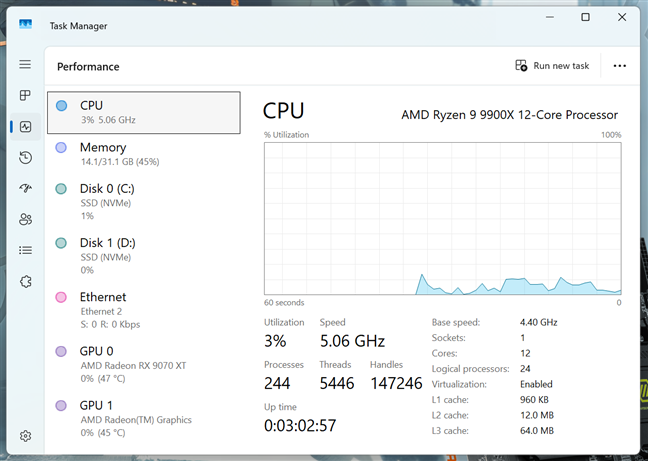This screenshot has height=461, width=648.
Task: Open the Startup apps page icon
Action: coord(26,188)
